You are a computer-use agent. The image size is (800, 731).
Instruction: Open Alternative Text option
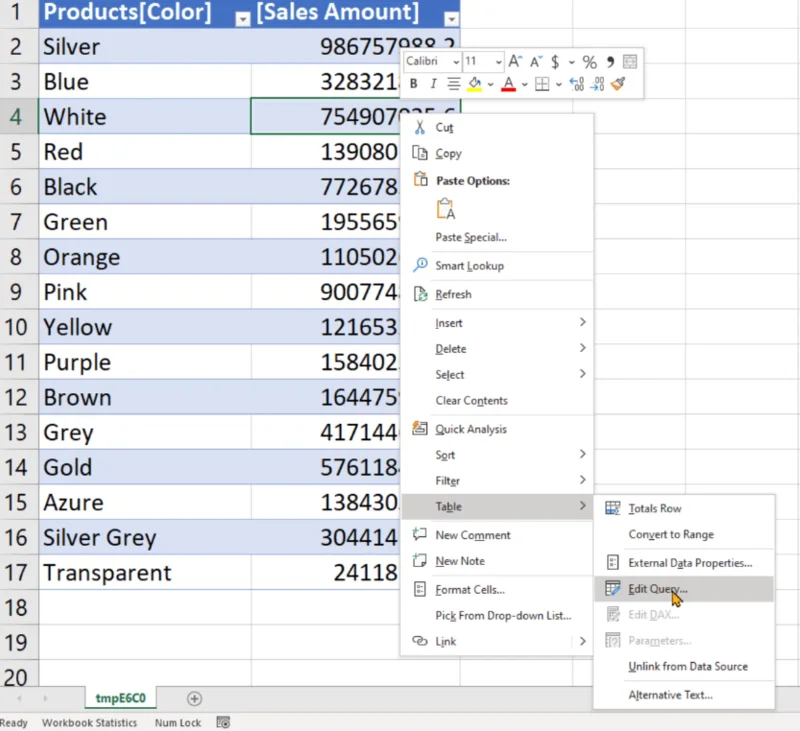coord(684,695)
